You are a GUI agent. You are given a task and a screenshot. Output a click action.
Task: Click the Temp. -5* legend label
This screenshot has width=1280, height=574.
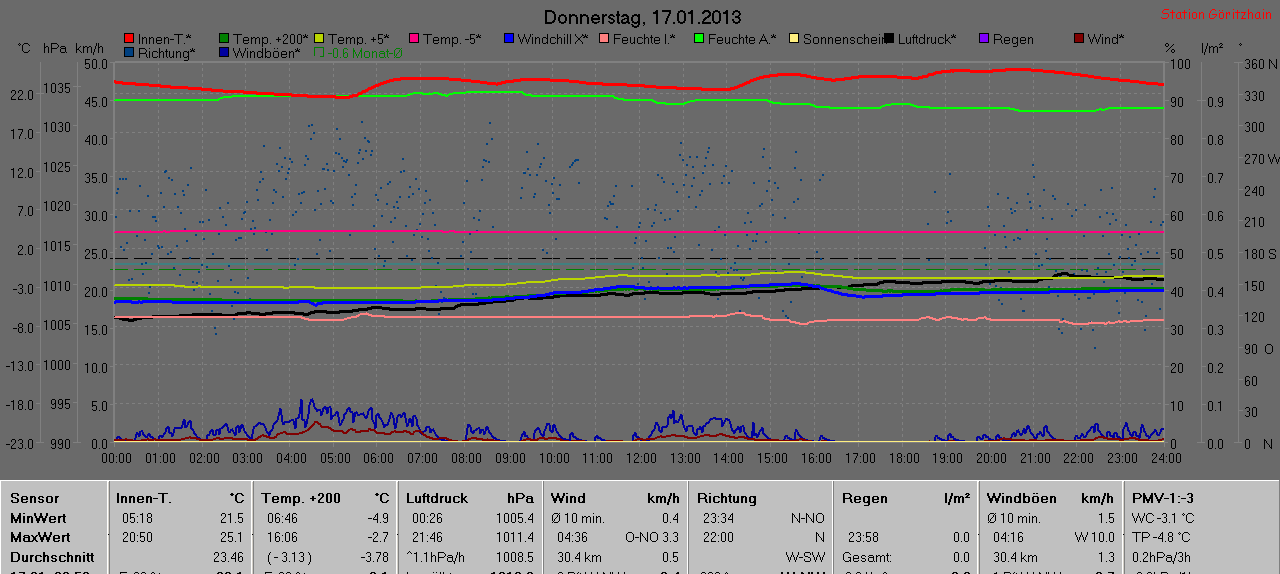[x=452, y=39]
